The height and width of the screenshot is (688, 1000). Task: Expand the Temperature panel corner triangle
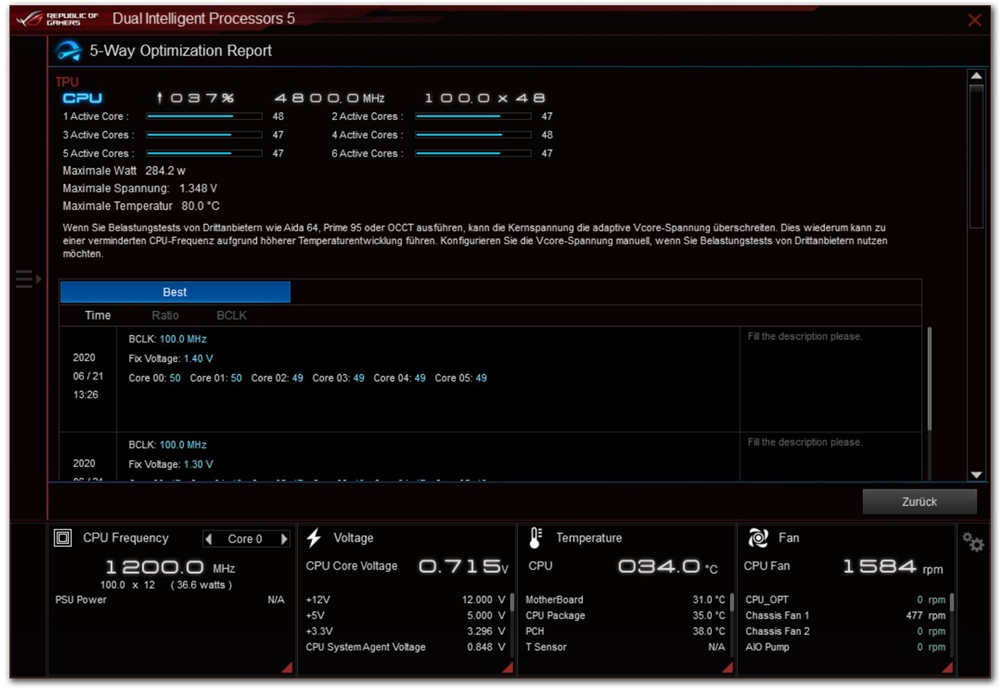tap(727, 667)
